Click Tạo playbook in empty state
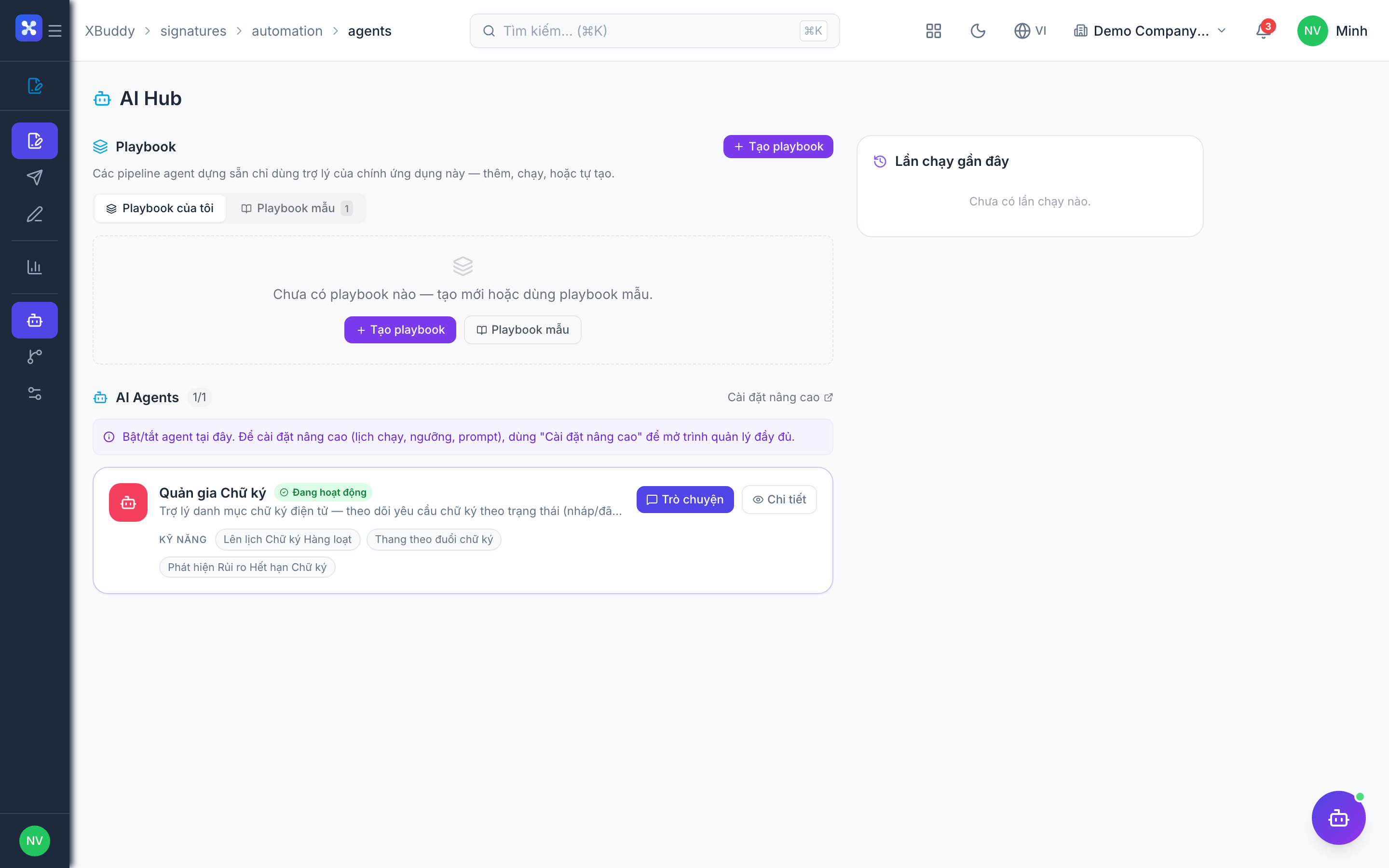The width and height of the screenshot is (1389, 868). [x=400, y=329]
